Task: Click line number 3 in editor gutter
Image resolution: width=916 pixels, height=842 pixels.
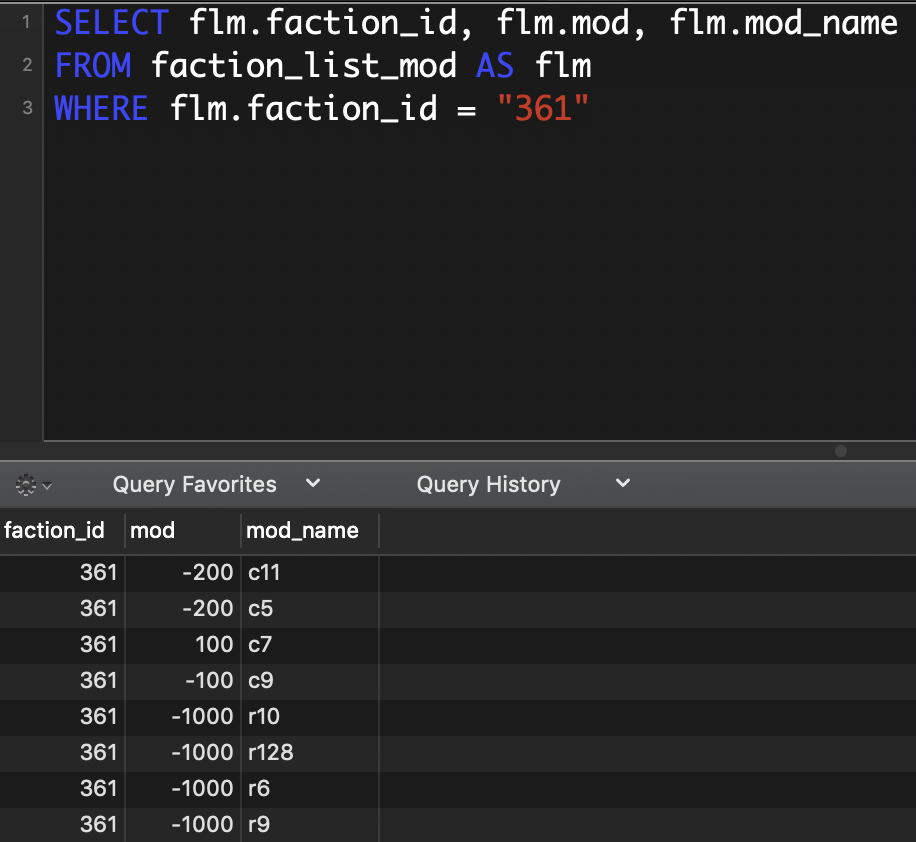Action: (x=25, y=108)
